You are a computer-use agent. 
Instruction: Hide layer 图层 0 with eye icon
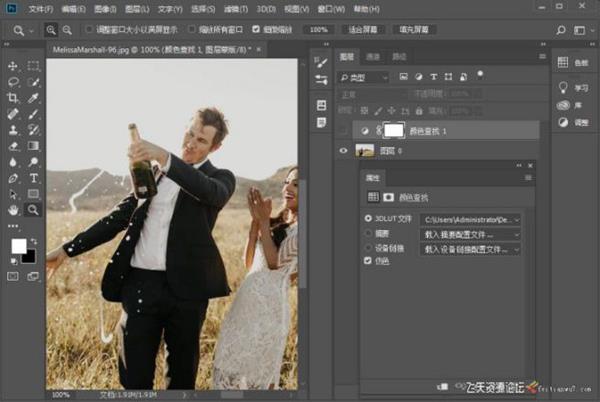click(x=344, y=151)
